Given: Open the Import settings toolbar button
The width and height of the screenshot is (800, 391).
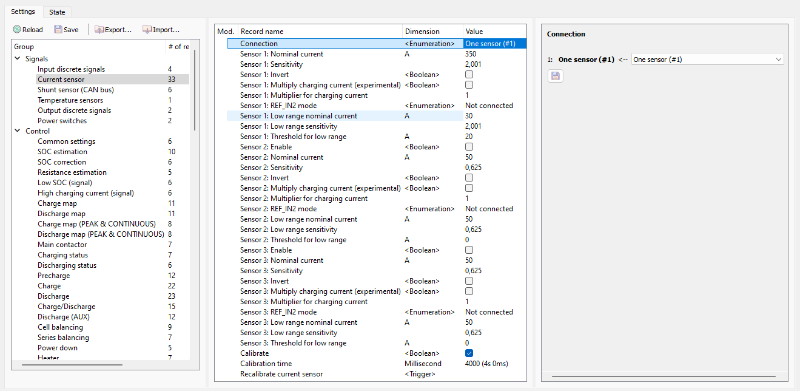Looking at the screenshot, I should pyautogui.click(x=161, y=30).
